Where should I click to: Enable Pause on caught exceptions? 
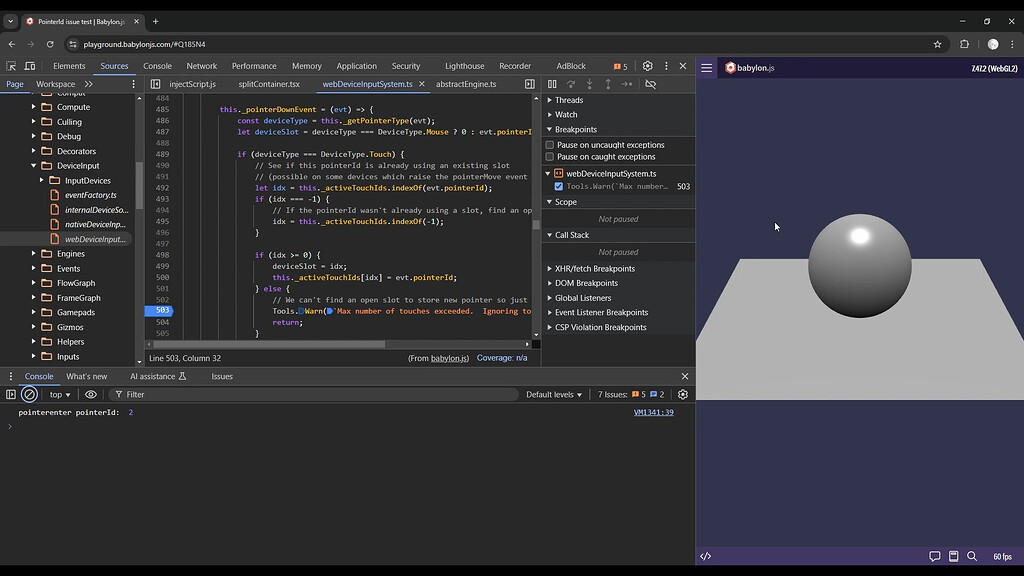[549, 156]
